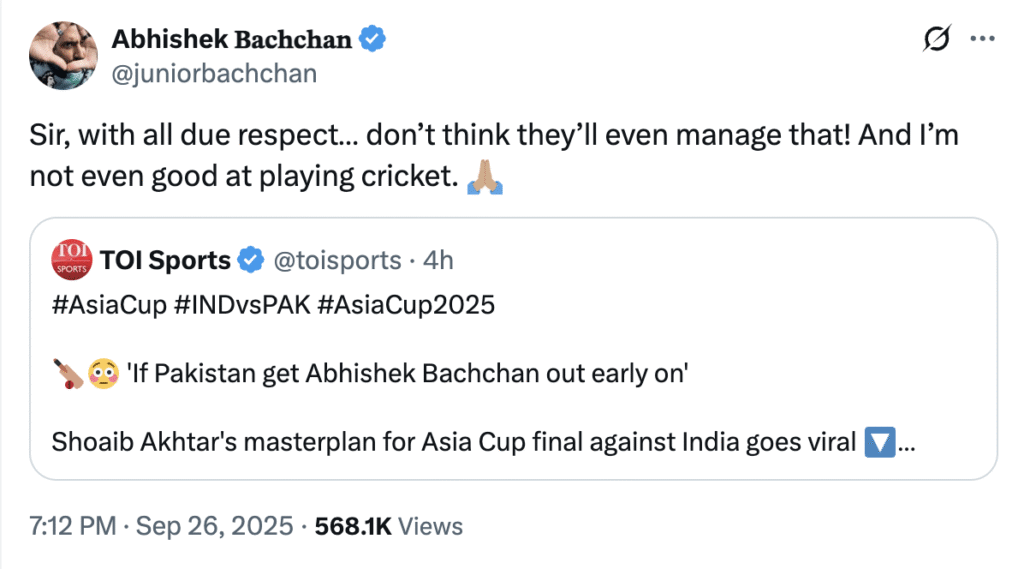This screenshot has width=1024, height=569.
Task: Click the @toisports handle
Action: click(x=335, y=261)
